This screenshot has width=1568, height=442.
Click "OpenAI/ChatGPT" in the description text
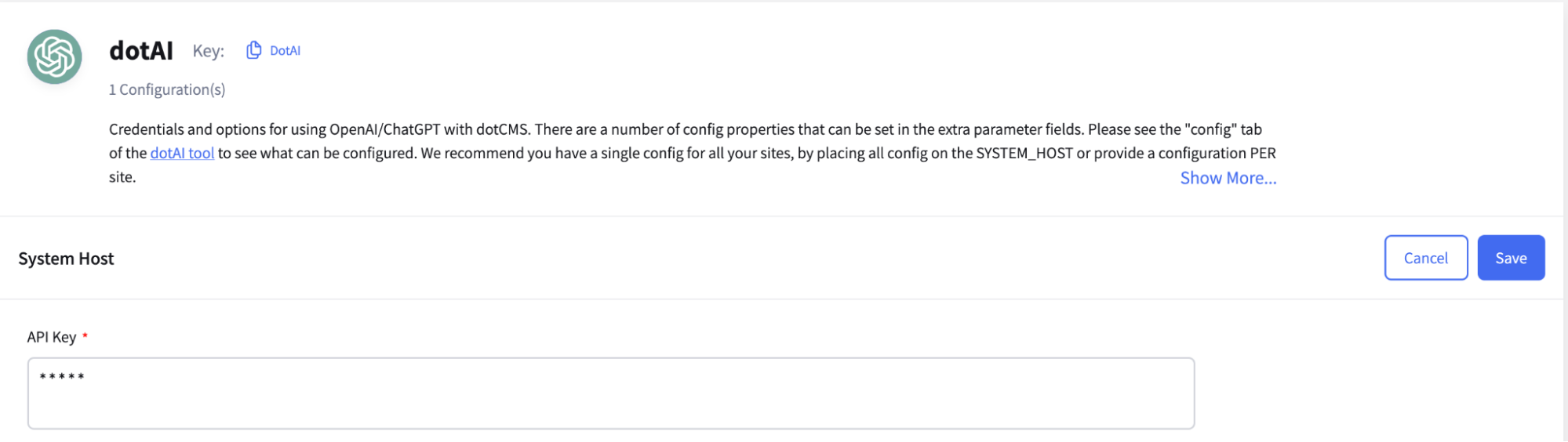click(384, 129)
